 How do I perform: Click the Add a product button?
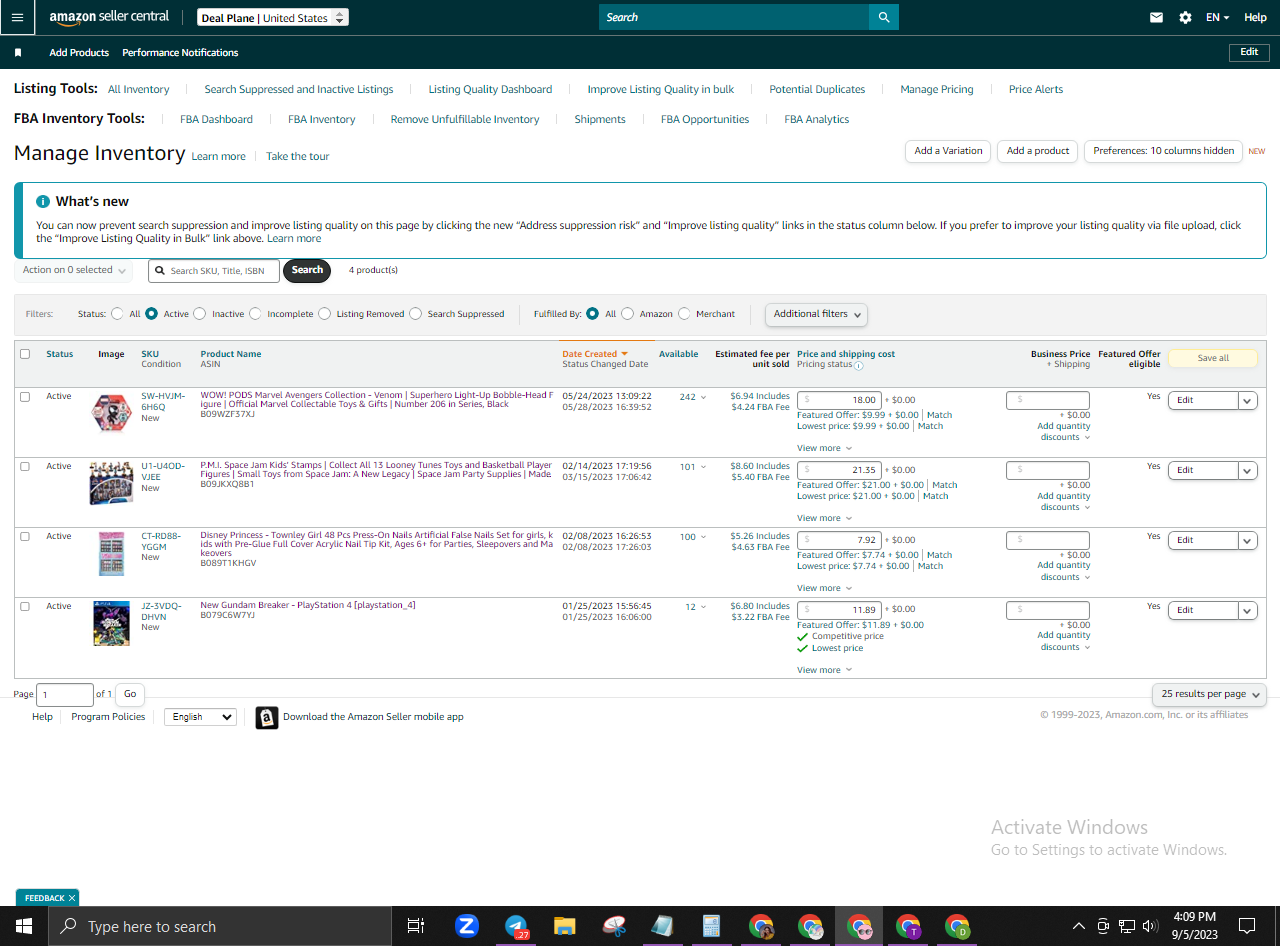tap(1038, 151)
